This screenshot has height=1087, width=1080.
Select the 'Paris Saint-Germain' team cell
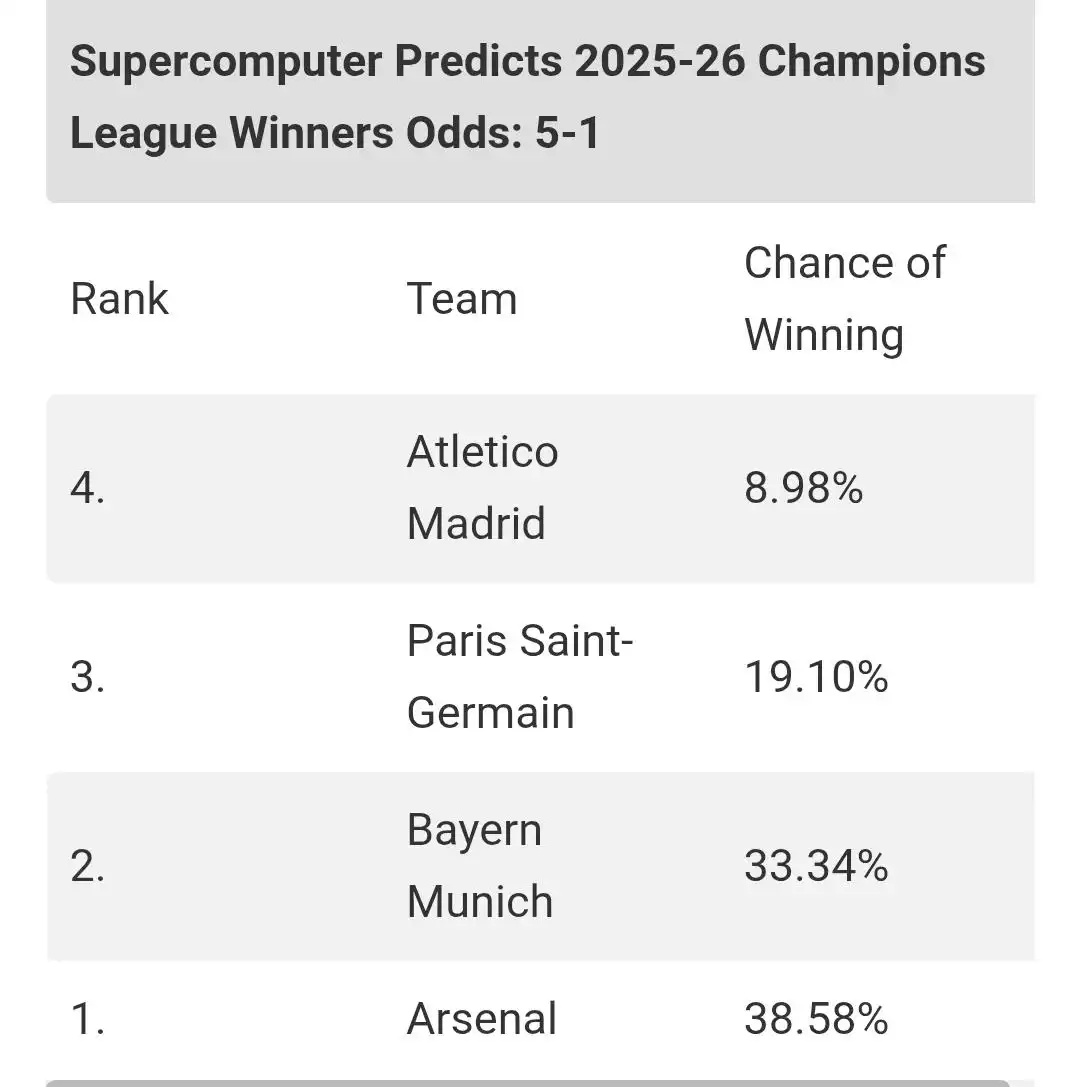tap(519, 677)
